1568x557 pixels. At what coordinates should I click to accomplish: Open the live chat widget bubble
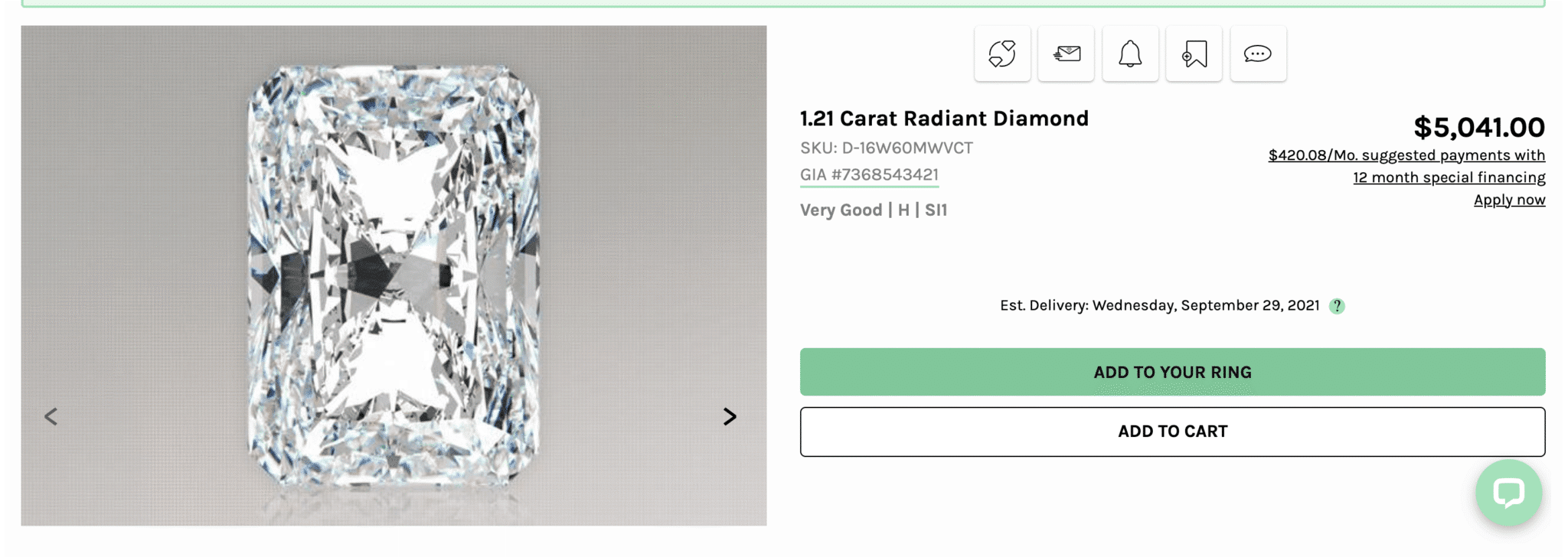click(1508, 493)
